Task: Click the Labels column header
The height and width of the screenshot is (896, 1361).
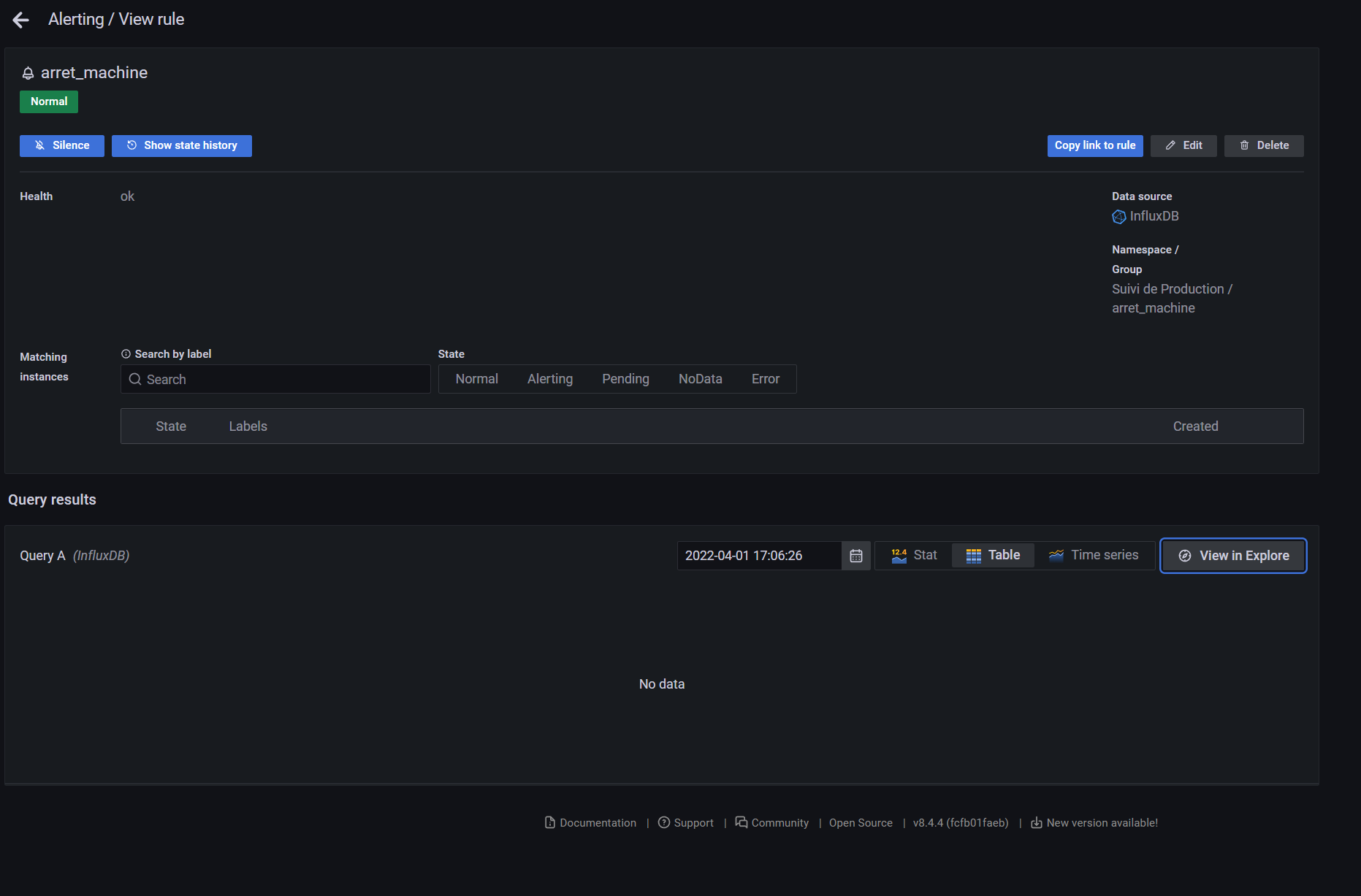Action: coord(248,426)
